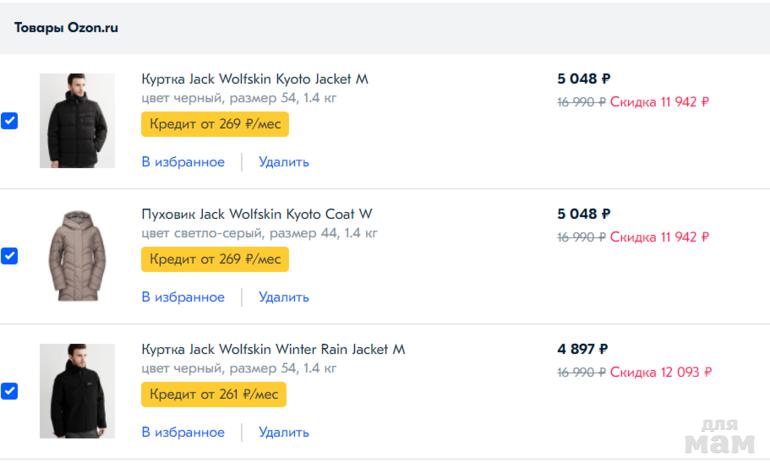Open the Пуховик Jack Wolfskin Kyoto Coat W title

coord(257,214)
